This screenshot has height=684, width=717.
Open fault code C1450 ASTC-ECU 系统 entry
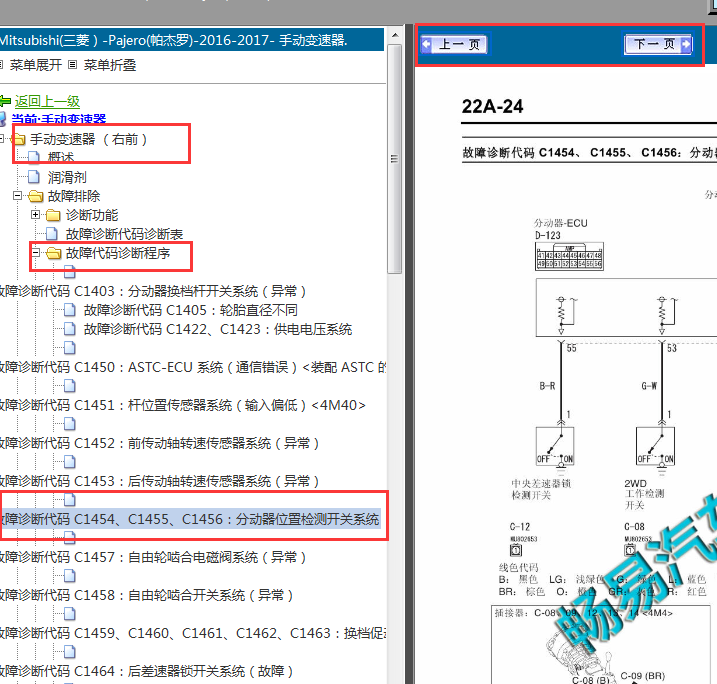[x=193, y=367]
